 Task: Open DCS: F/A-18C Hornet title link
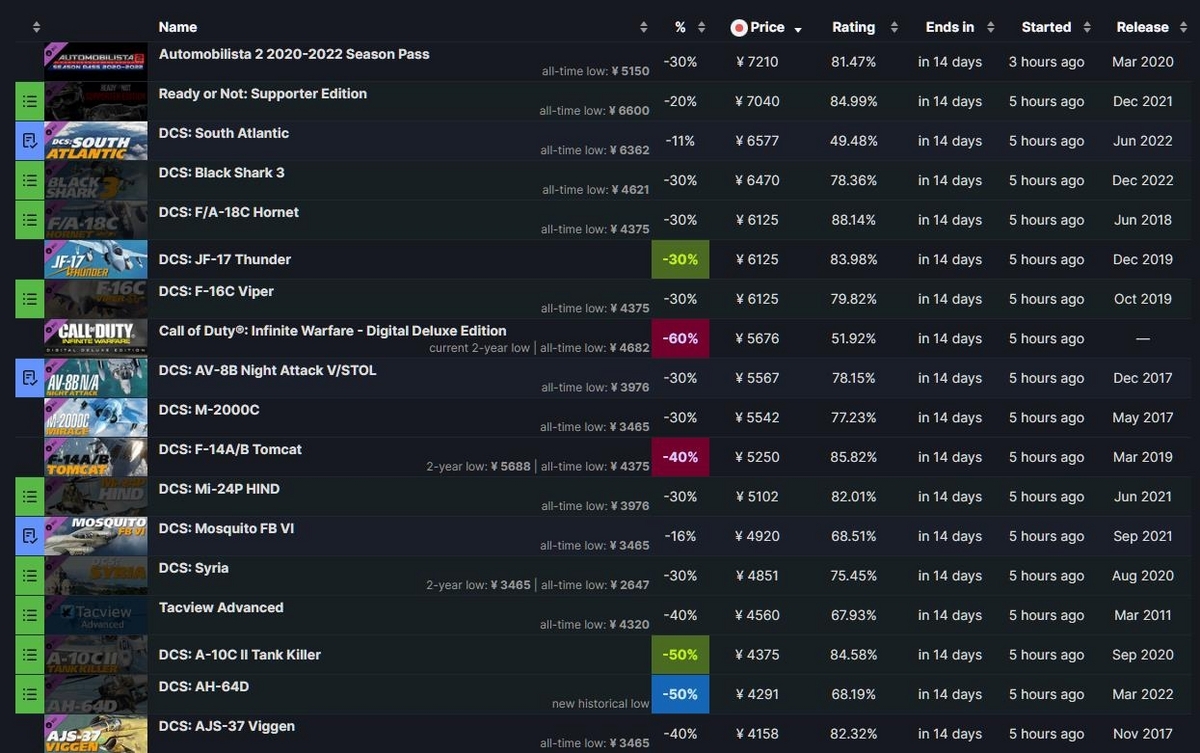(229, 212)
